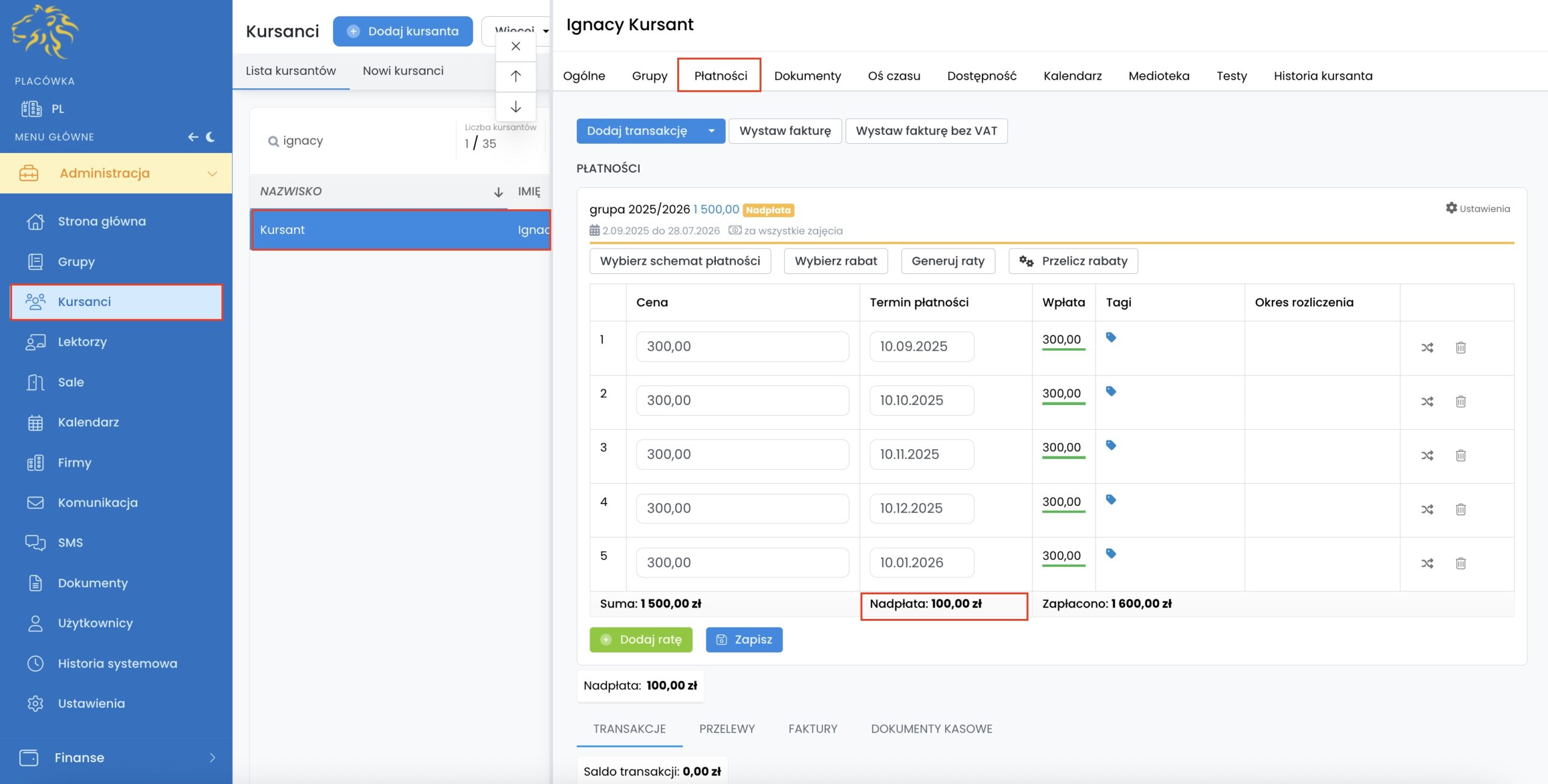Toggle dark mode moon icon

[210, 137]
